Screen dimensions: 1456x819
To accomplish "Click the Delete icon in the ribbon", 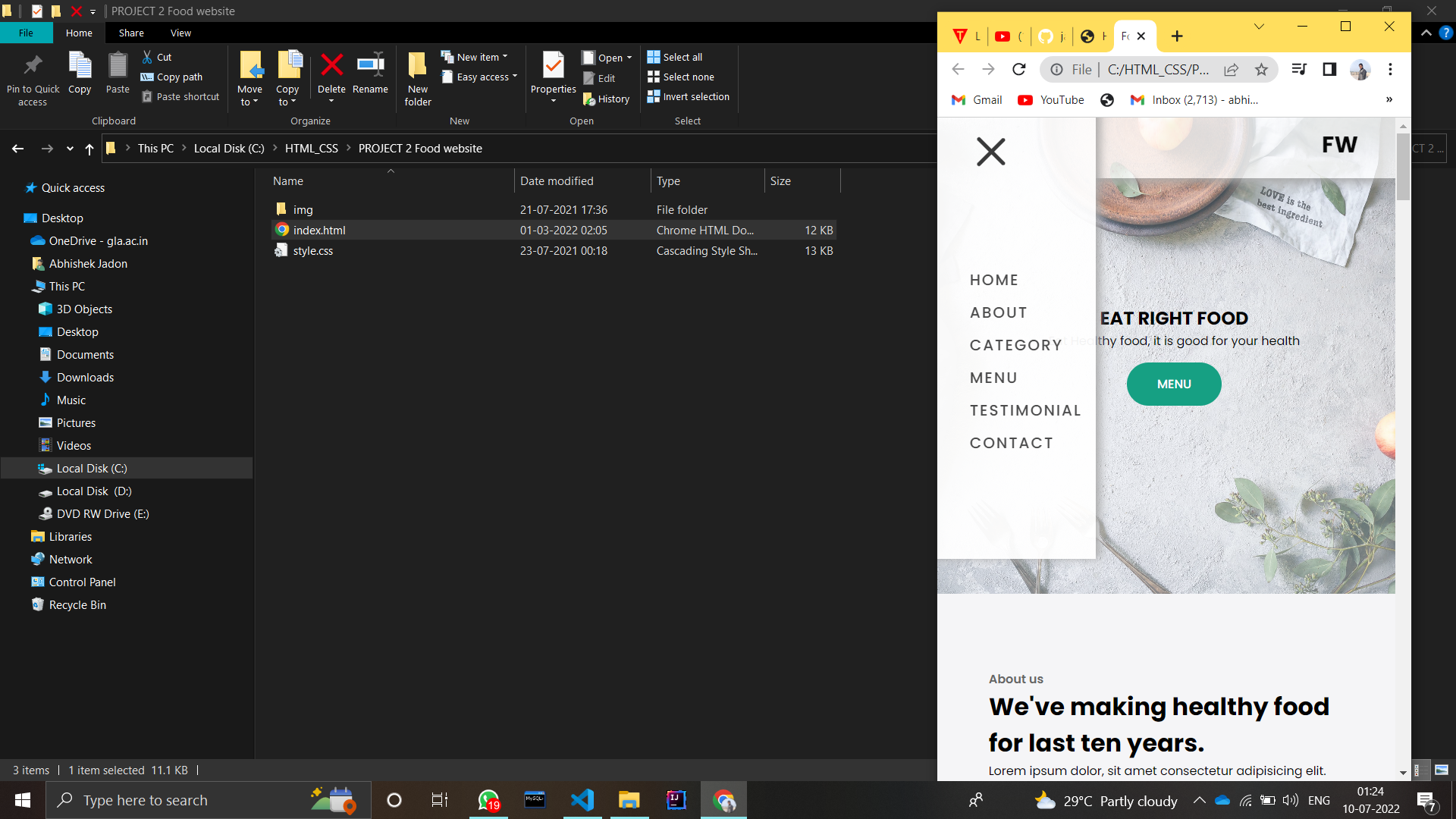I will (x=331, y=72).
